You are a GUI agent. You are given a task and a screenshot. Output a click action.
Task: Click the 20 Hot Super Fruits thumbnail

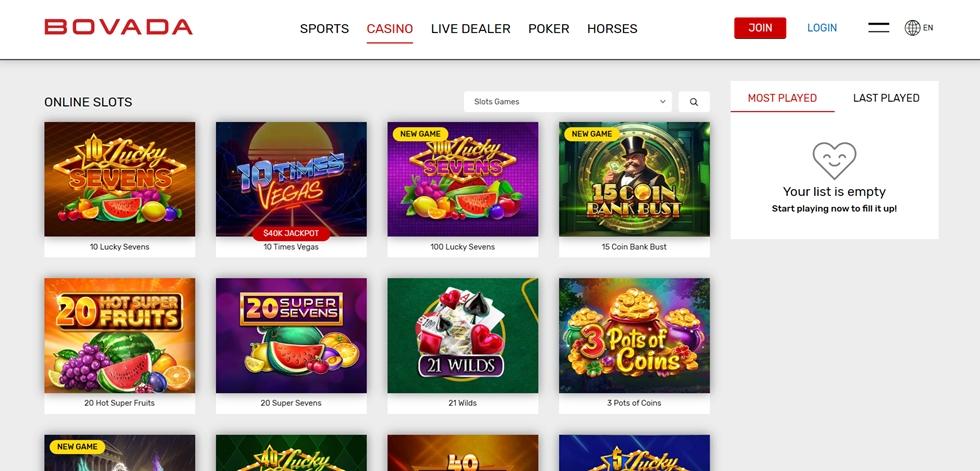(x=119, y=335)
